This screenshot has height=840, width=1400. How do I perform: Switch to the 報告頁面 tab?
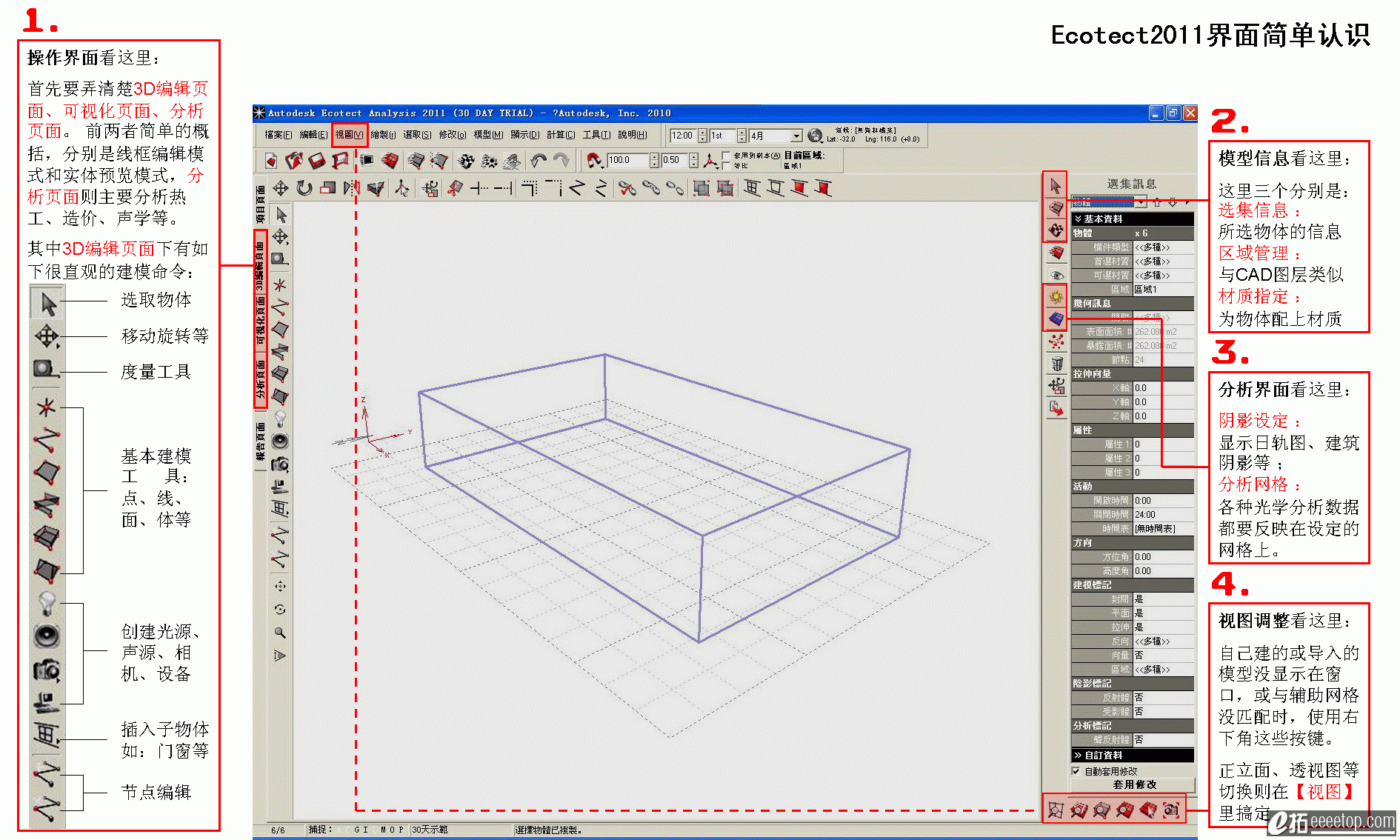pos(260,442)
